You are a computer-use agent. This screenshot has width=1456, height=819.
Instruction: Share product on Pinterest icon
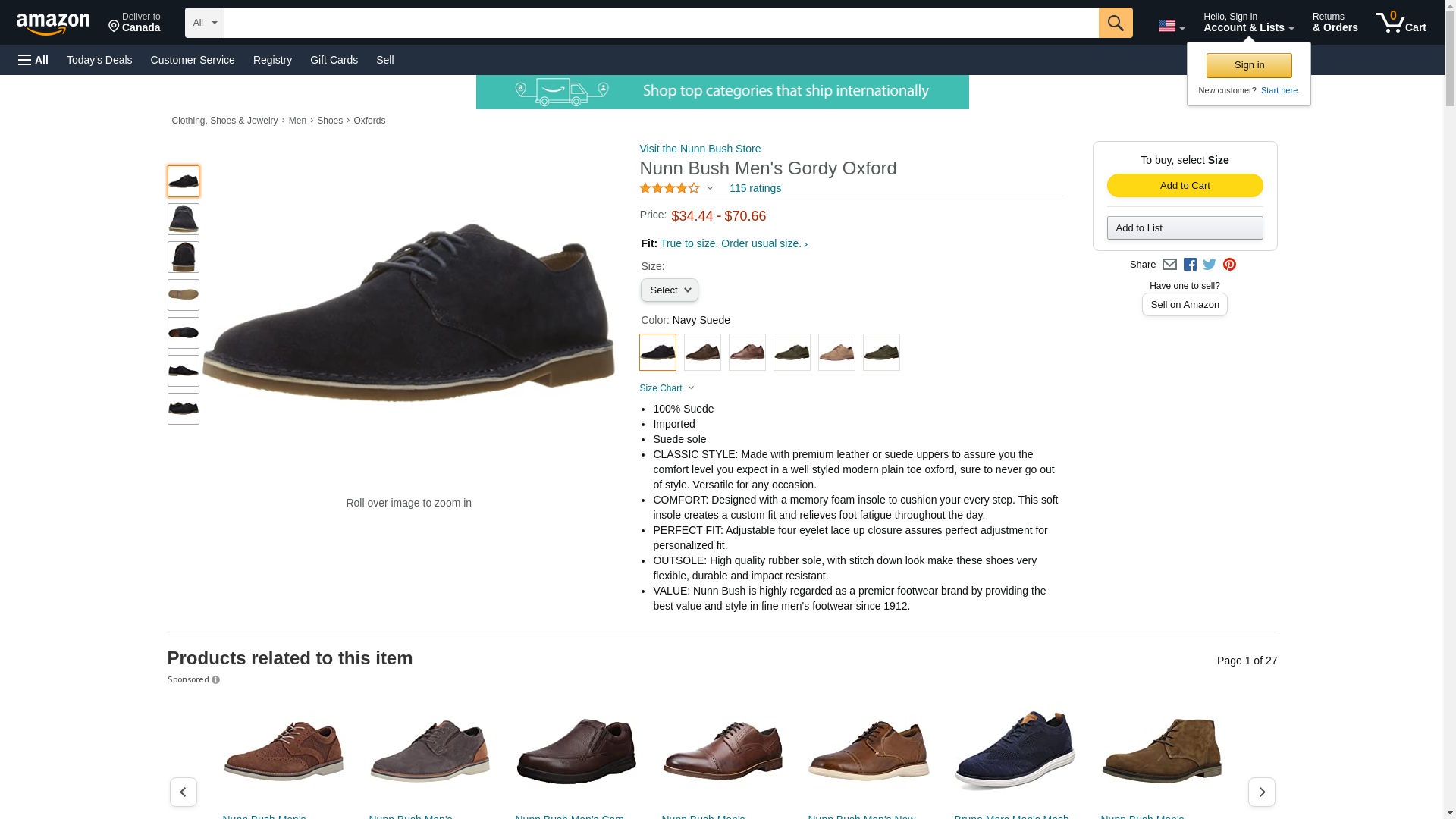(1229, 265)
